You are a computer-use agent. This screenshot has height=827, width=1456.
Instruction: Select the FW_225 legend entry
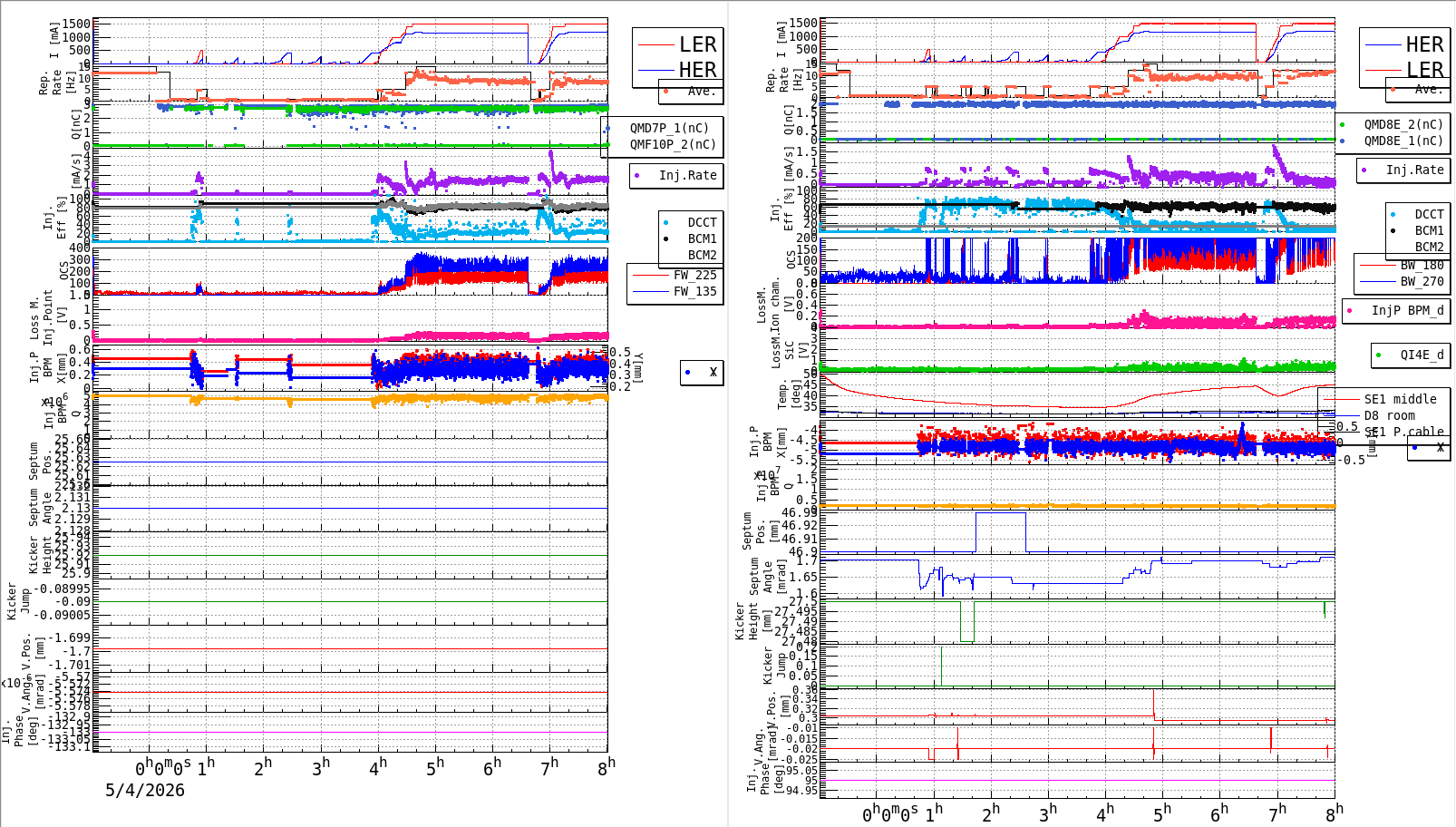pyautogui.click(x=675, y=275)
